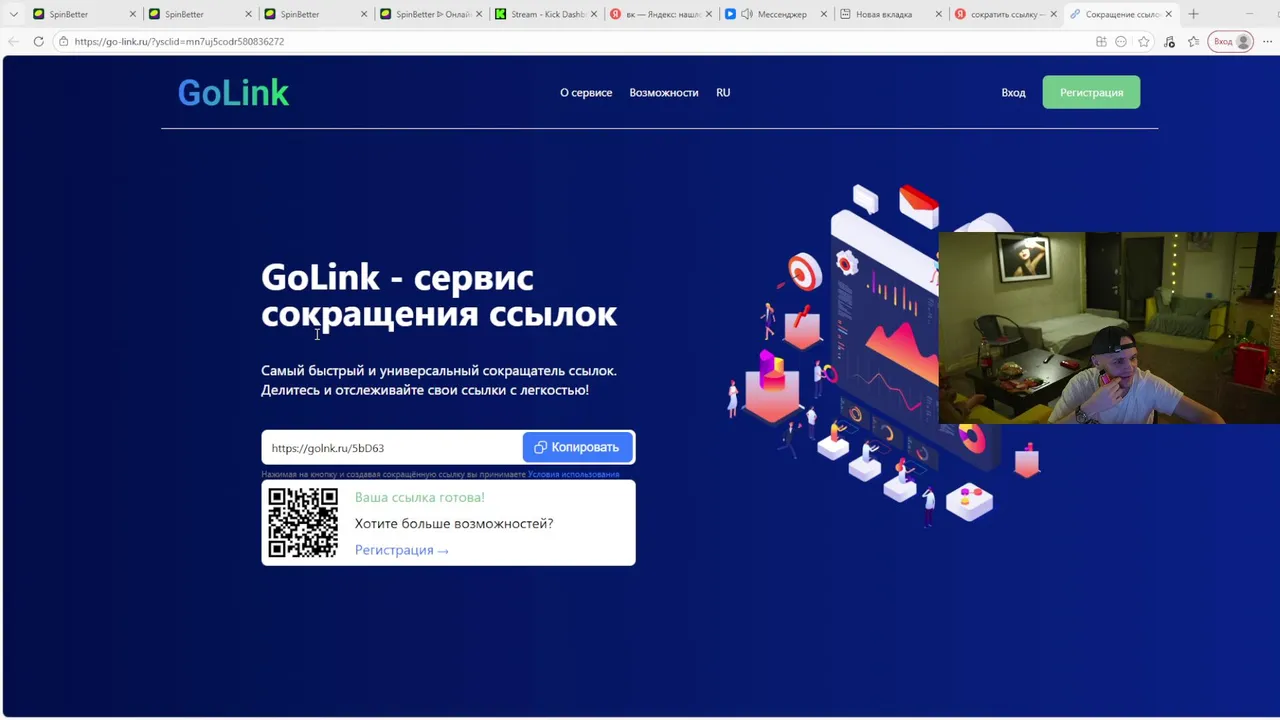1280x720 pixels.
Task: Click Хотите больше возможностей? text
Action: [454, 523]
